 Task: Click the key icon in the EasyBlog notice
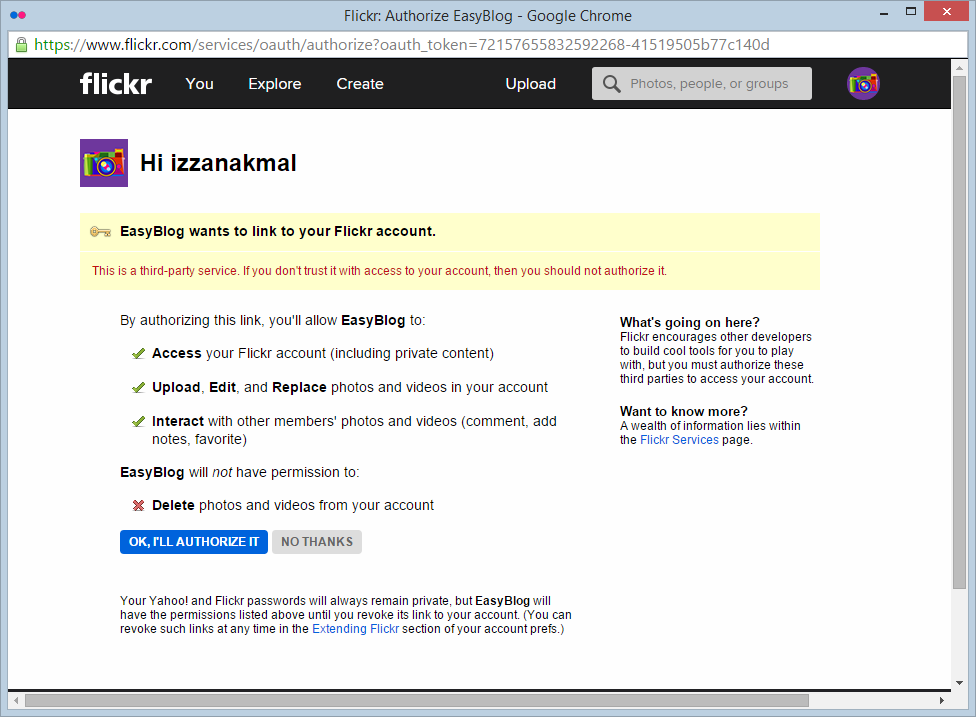click(100, 232)
